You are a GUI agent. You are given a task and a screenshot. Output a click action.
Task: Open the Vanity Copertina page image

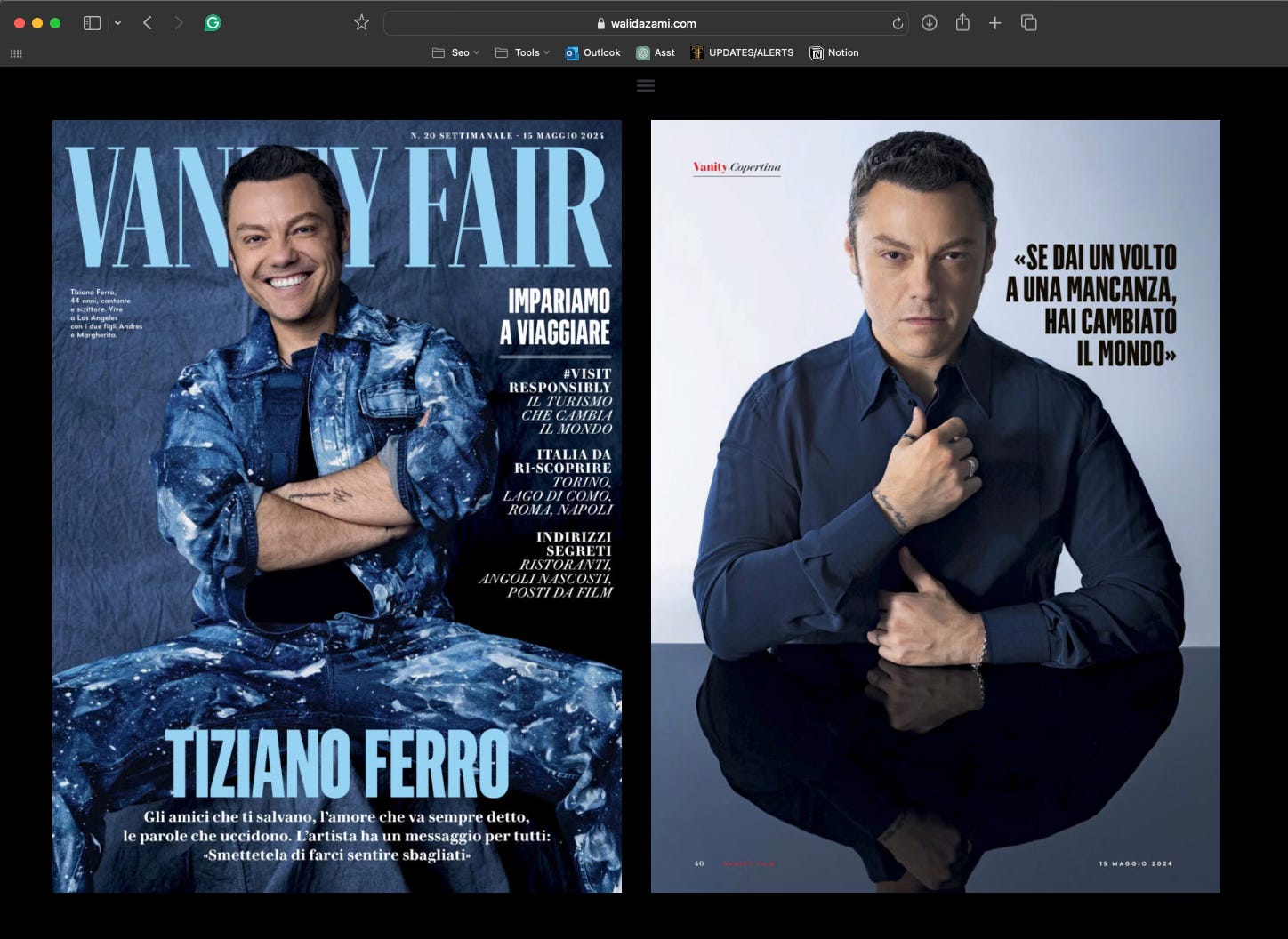pos(936,506)
